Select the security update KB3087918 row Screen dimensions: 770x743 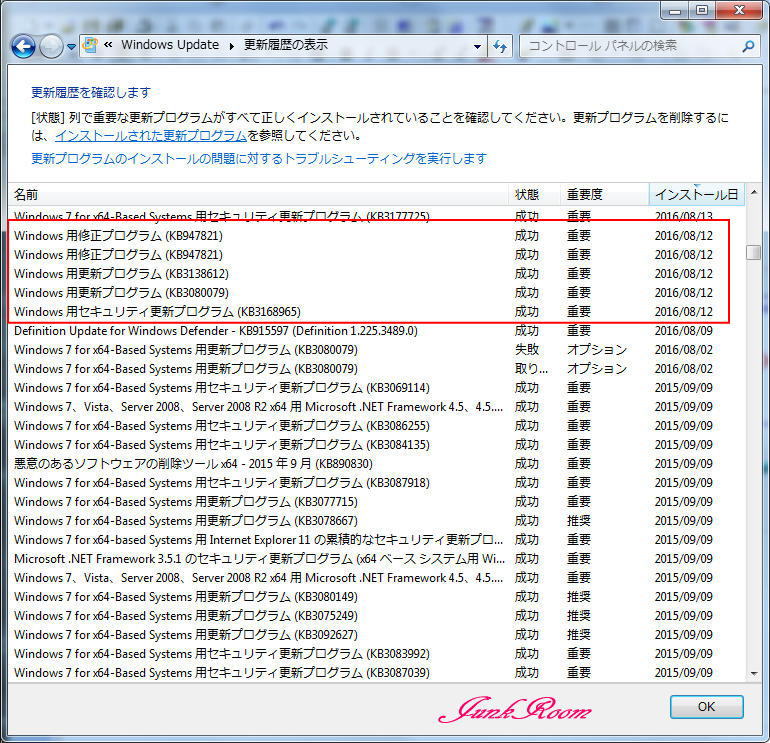376,483
